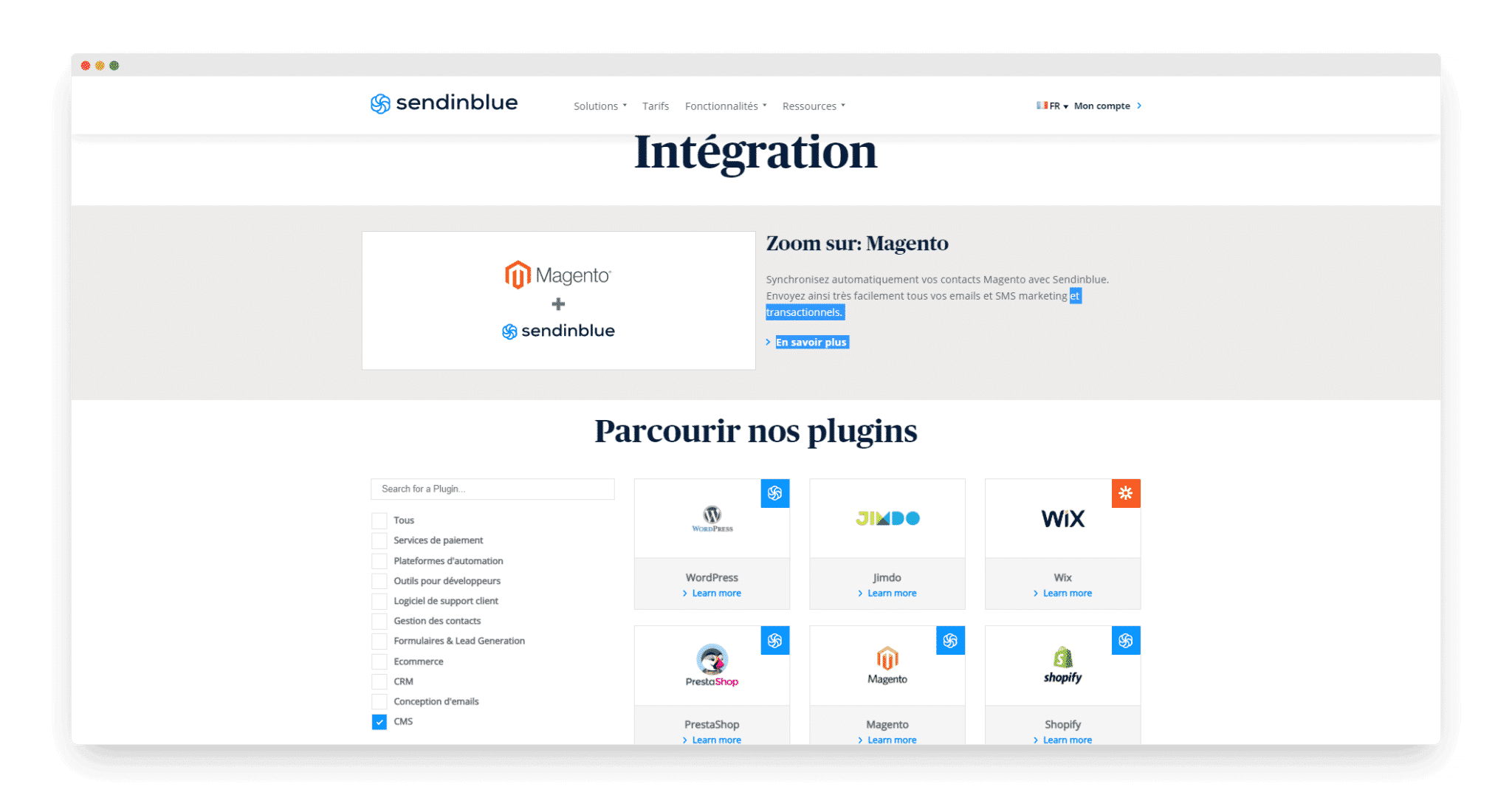Open the Ressources dropdown menu
Viewport: 1512px width, 798px height.
[x=814, y=106]
